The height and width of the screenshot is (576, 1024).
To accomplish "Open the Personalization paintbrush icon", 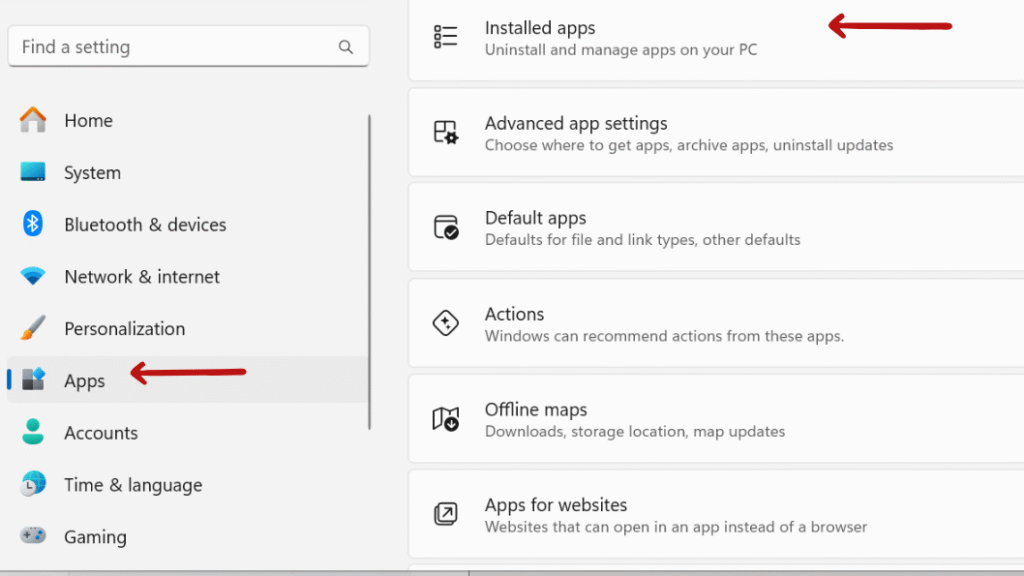I will [33, 328].
